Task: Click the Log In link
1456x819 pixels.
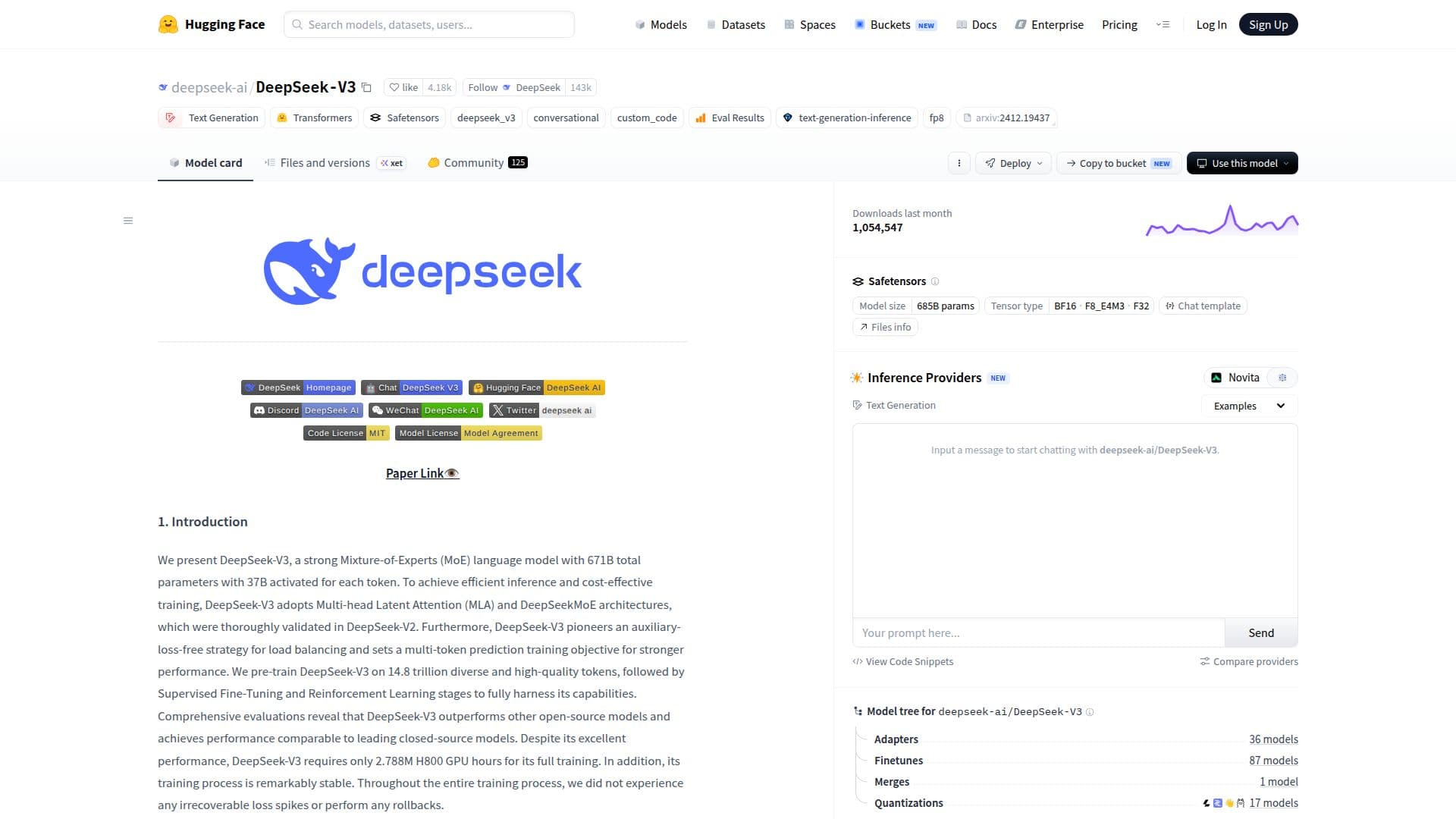Action: pos(1211,24)
